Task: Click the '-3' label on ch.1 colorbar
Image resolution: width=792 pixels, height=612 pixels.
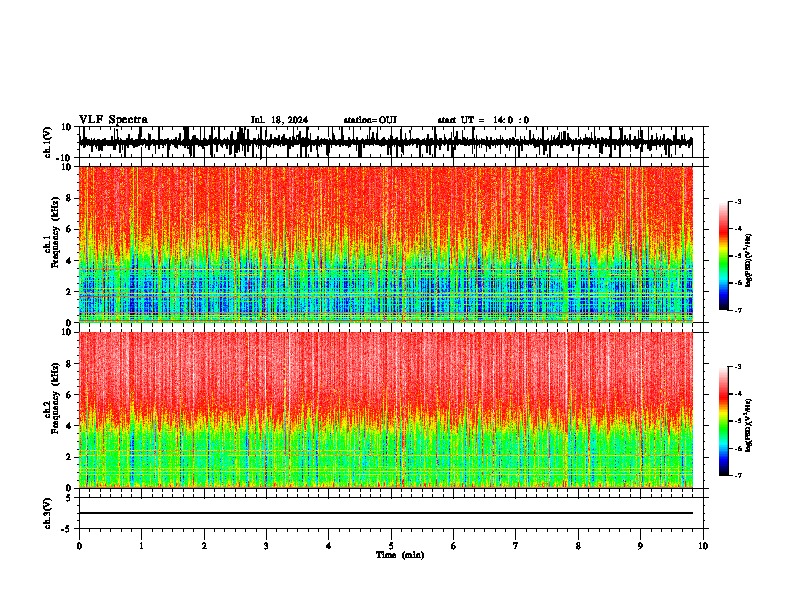Action: coord(737,202)
